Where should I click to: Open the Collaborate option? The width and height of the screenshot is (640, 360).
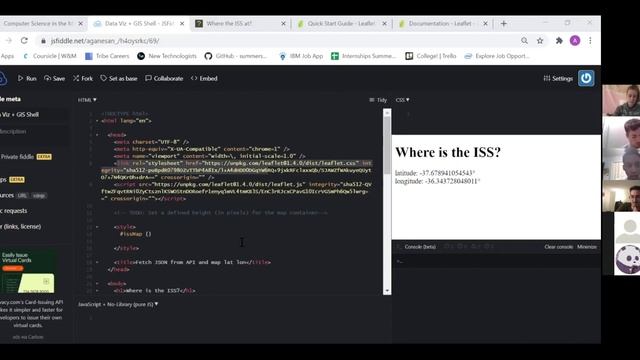tap(164, 78)
